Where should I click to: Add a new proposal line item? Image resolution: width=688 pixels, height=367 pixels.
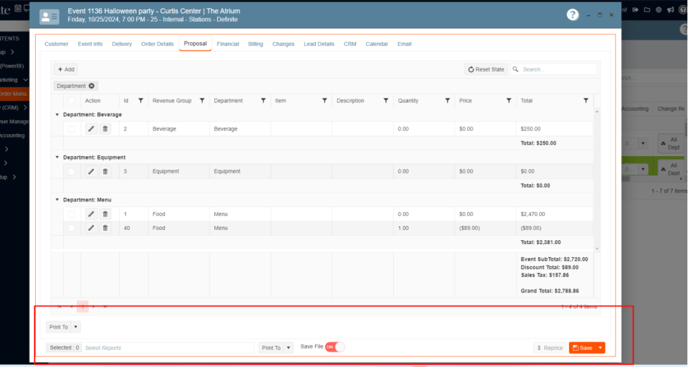coord(66,69)
